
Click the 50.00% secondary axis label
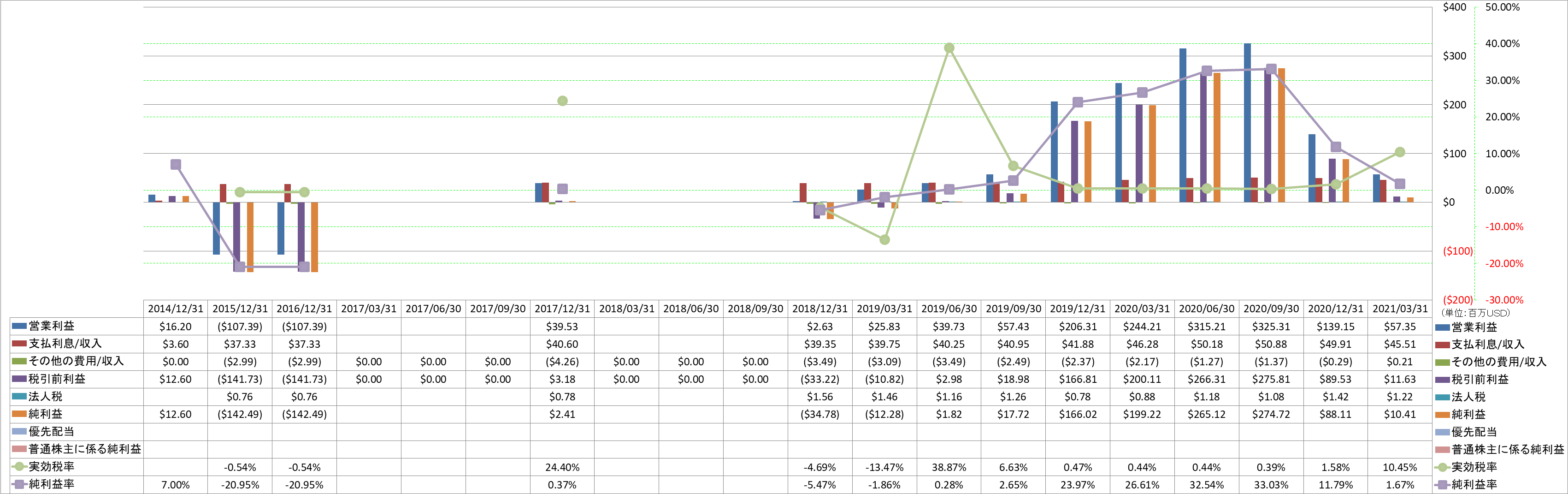tap(1502, 7)
